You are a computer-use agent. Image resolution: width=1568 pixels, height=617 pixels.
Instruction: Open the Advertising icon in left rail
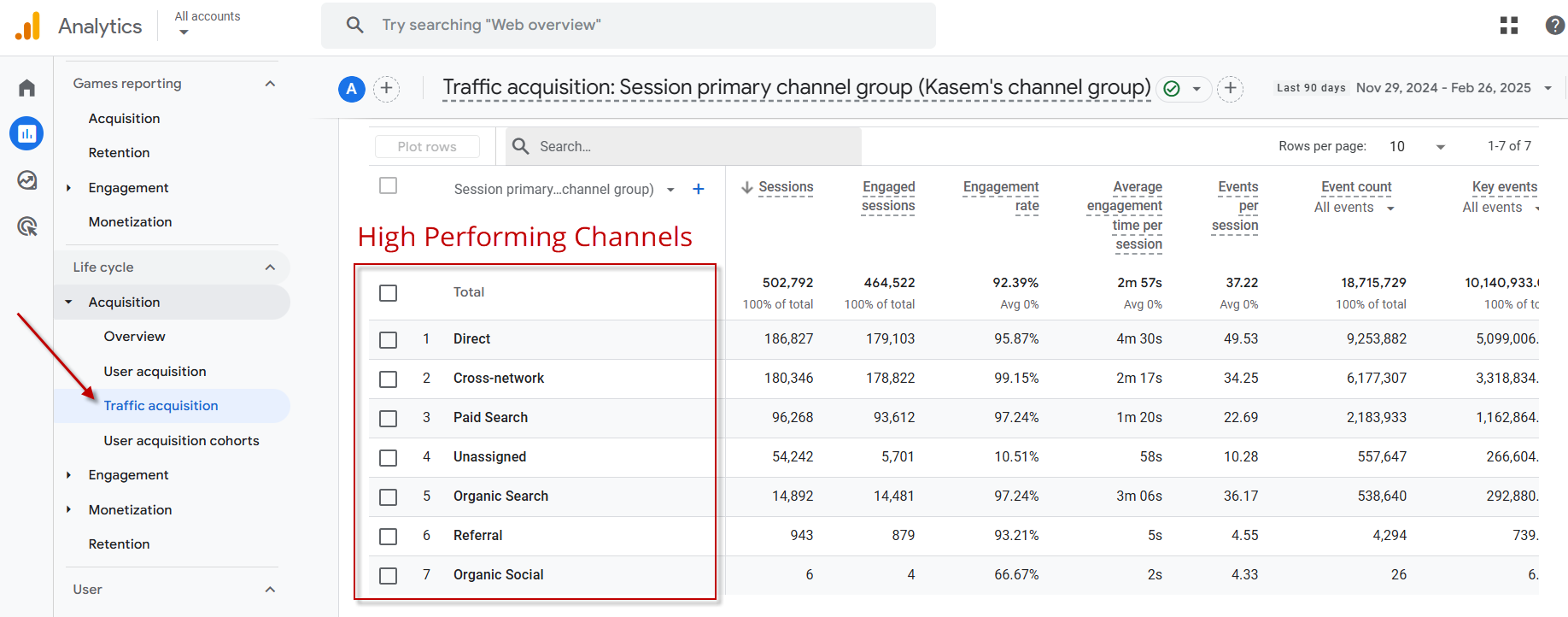click(x=27, y=226)
